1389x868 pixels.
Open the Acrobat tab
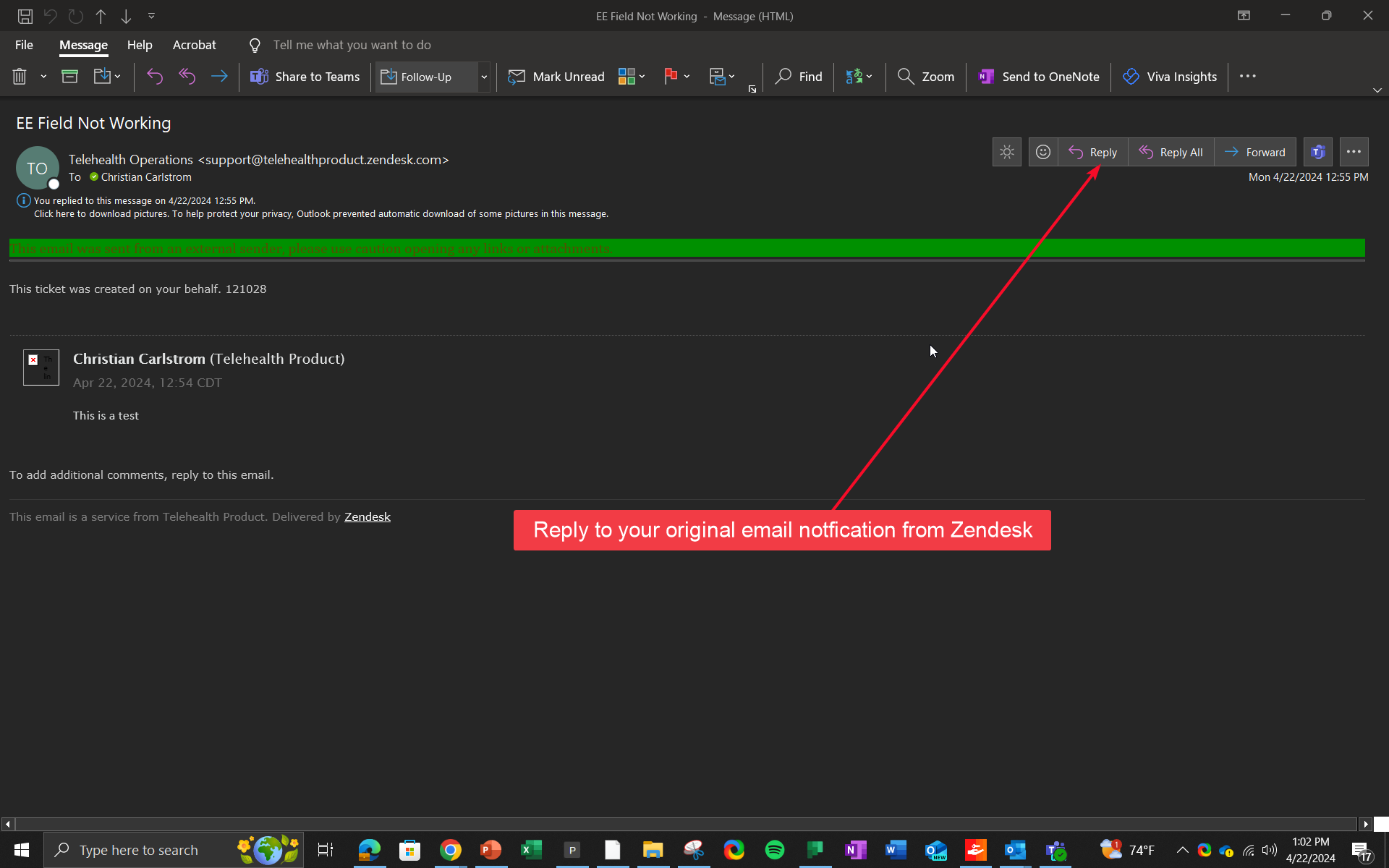click(x=194, y=45)
